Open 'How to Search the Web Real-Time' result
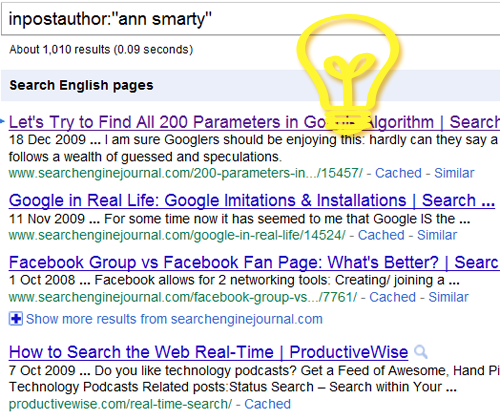500x420 pixels. click(x=208, y=352)
